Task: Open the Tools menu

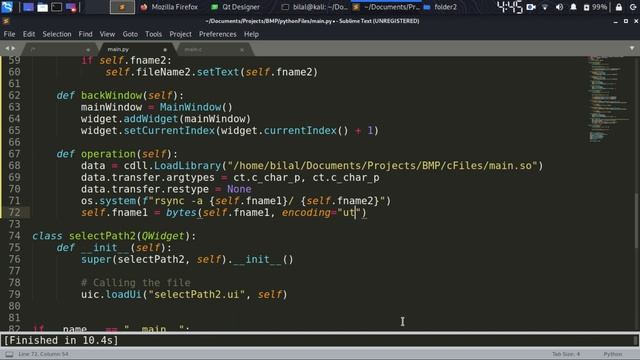Action: tap(153, 34)
